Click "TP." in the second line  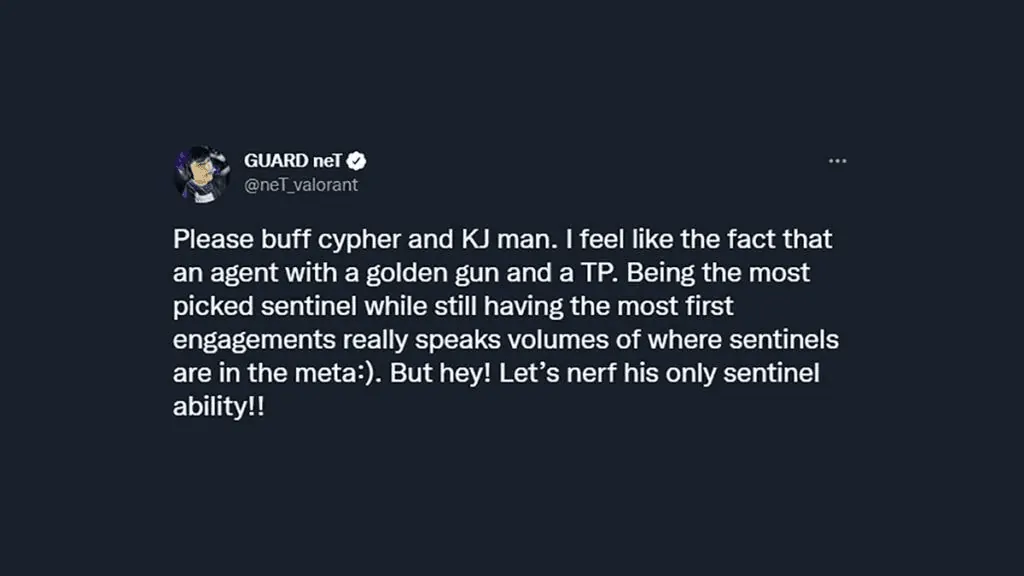point(599,272)
